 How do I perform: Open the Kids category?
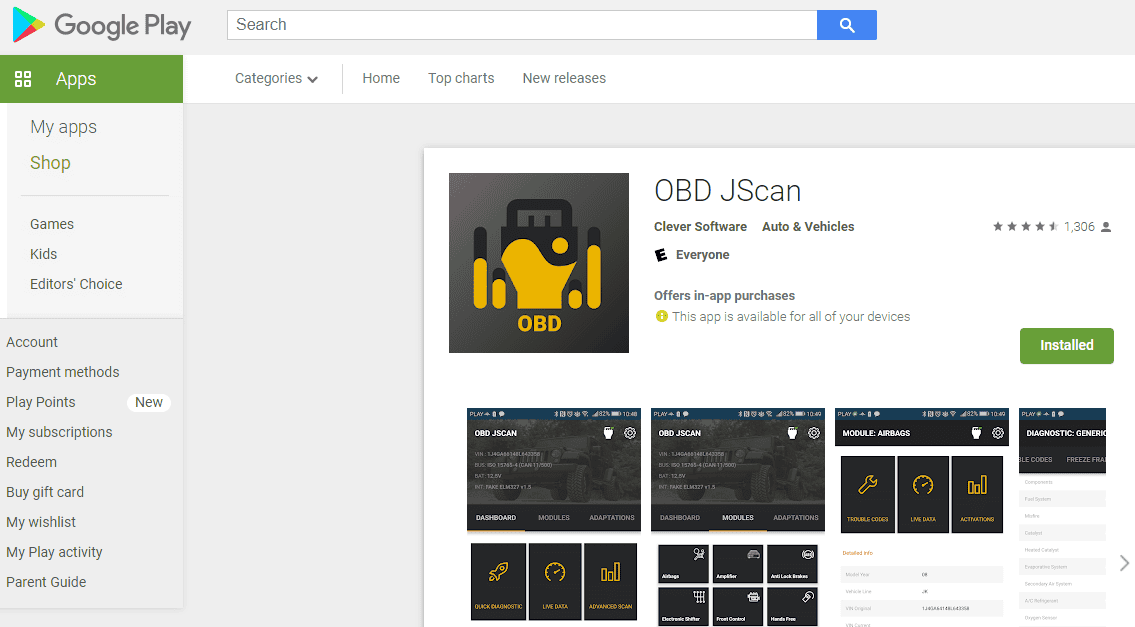click(43, 254)
